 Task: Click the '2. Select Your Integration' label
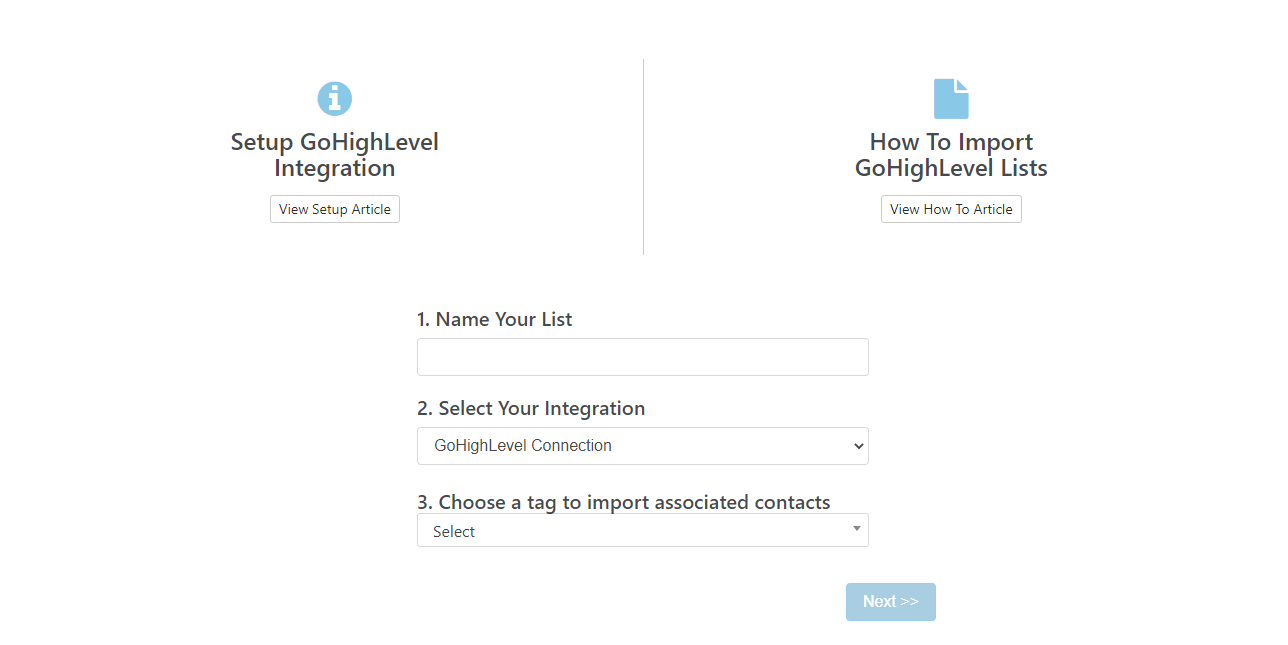tap(530, 409)
